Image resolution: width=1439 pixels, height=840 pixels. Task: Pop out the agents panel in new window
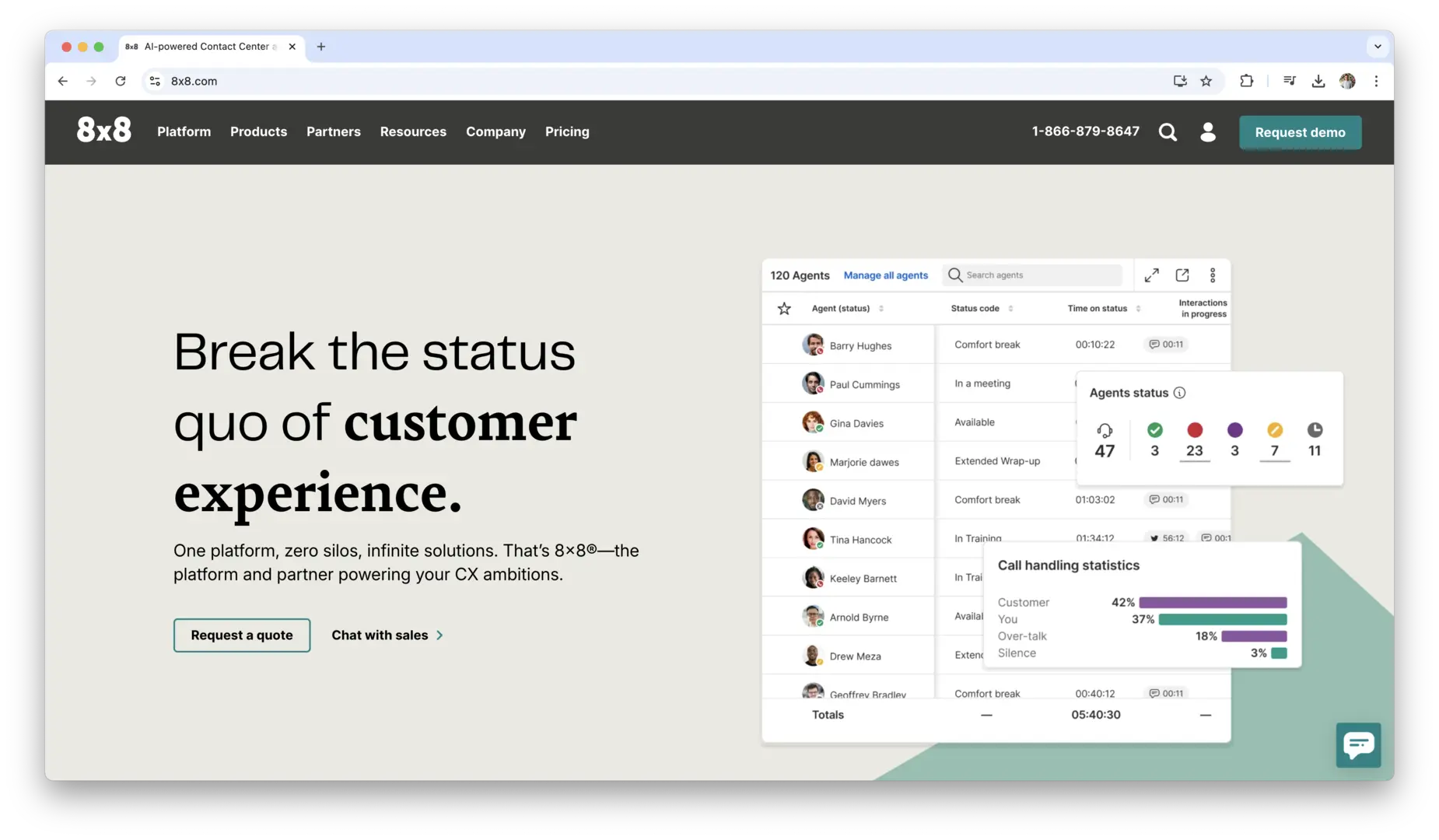[x=1182, y=275]
